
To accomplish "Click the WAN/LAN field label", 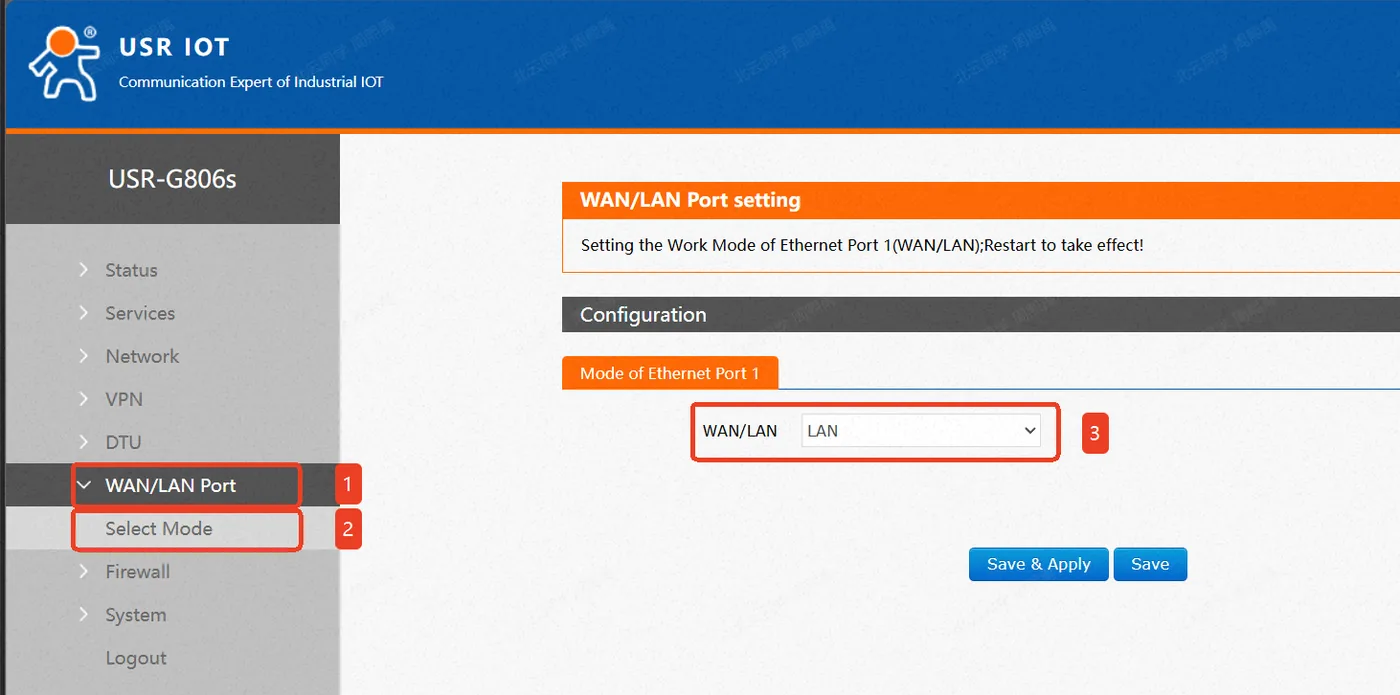I will pyautogui.click(x=740, y=431).
